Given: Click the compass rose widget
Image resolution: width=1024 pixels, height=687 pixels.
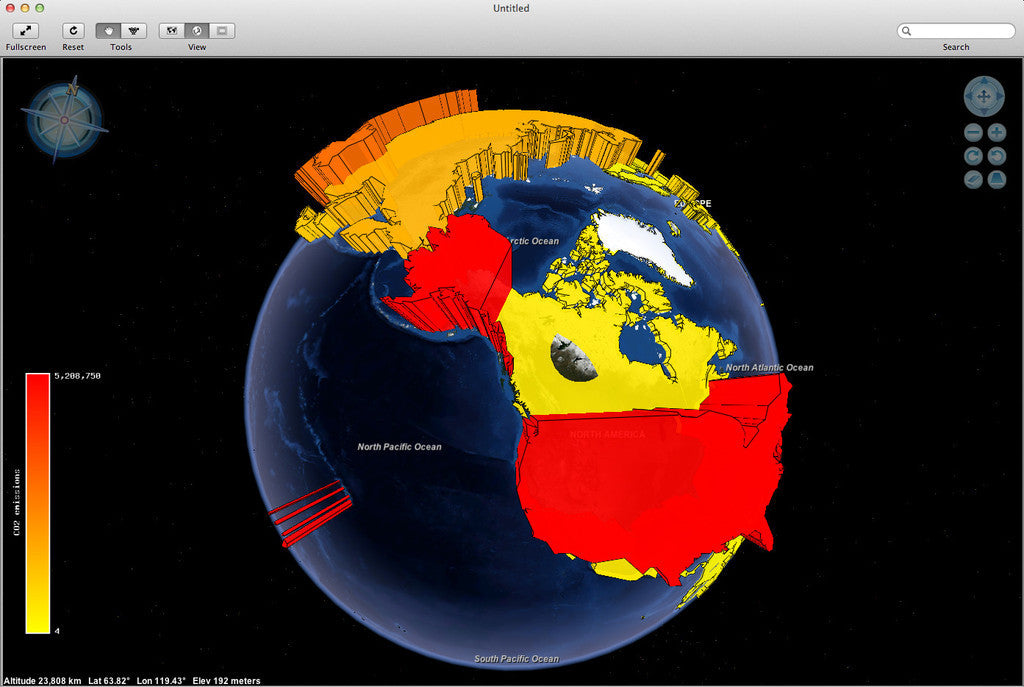Looking at the screenshot, I should coord(65,120).
